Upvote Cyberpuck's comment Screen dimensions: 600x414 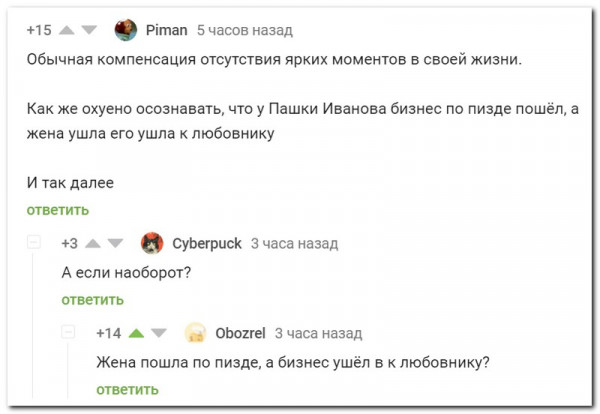[93, 243]
